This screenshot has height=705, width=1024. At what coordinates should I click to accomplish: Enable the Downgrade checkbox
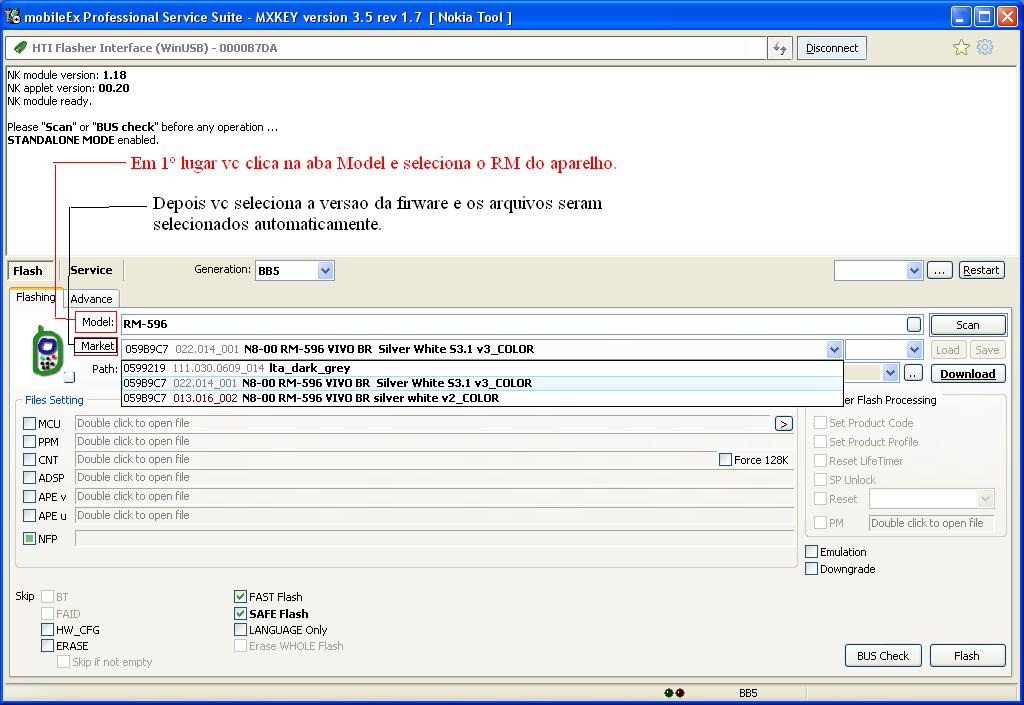pos(812,569)
